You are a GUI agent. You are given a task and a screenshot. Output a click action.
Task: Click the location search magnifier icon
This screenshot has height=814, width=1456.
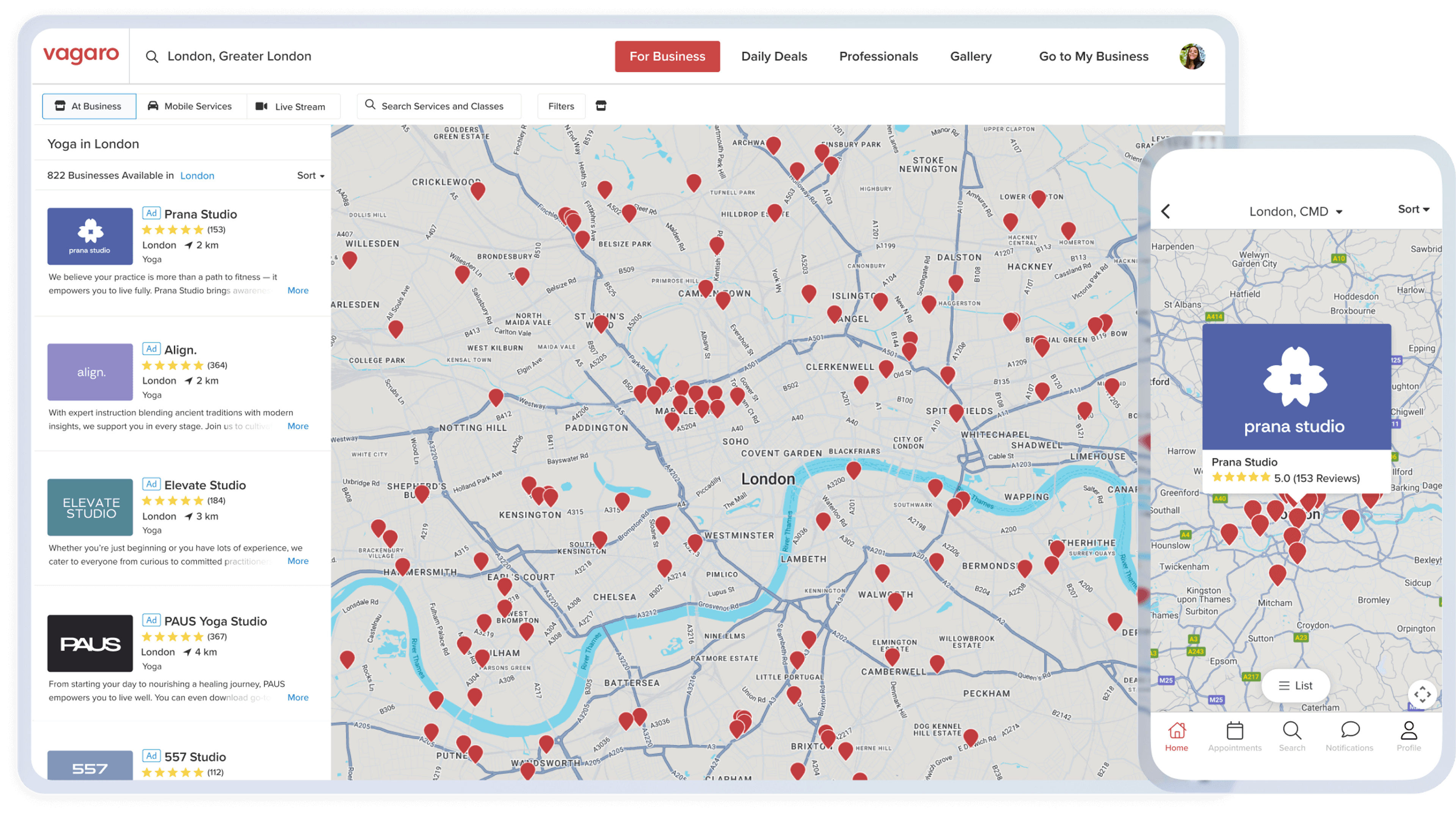(152, 56)
